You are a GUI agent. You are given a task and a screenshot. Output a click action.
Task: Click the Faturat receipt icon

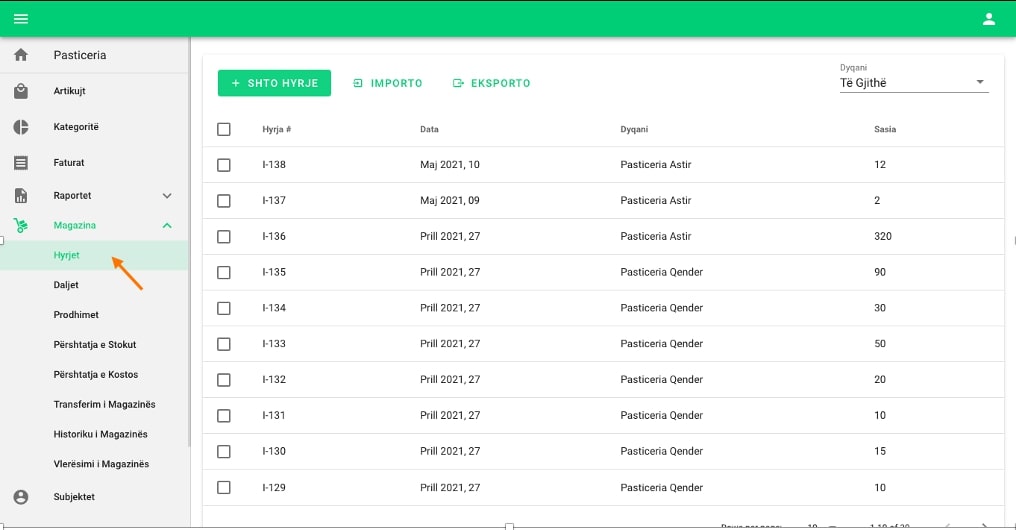[21, 162]
